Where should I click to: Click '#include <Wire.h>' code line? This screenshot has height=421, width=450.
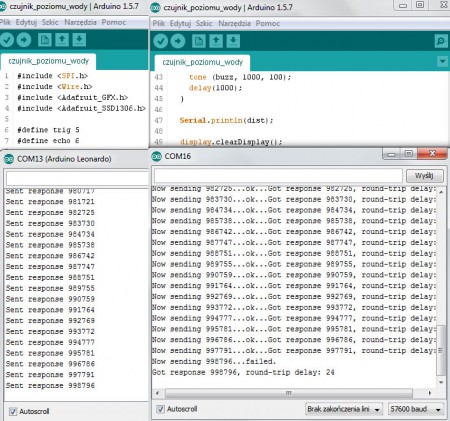pos(55,87)
